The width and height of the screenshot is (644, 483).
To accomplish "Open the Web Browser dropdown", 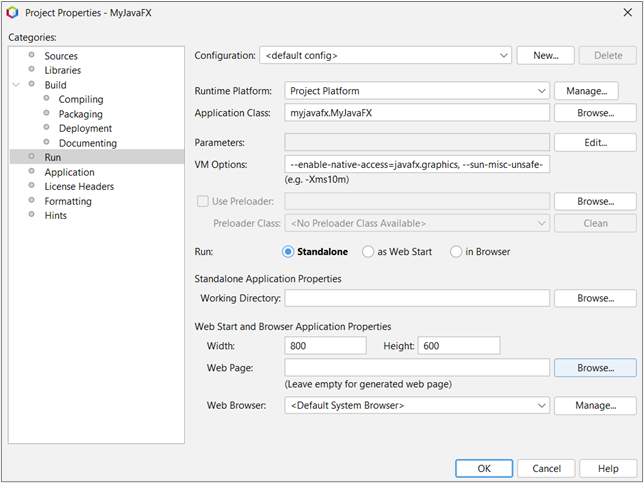I will 417,405.
